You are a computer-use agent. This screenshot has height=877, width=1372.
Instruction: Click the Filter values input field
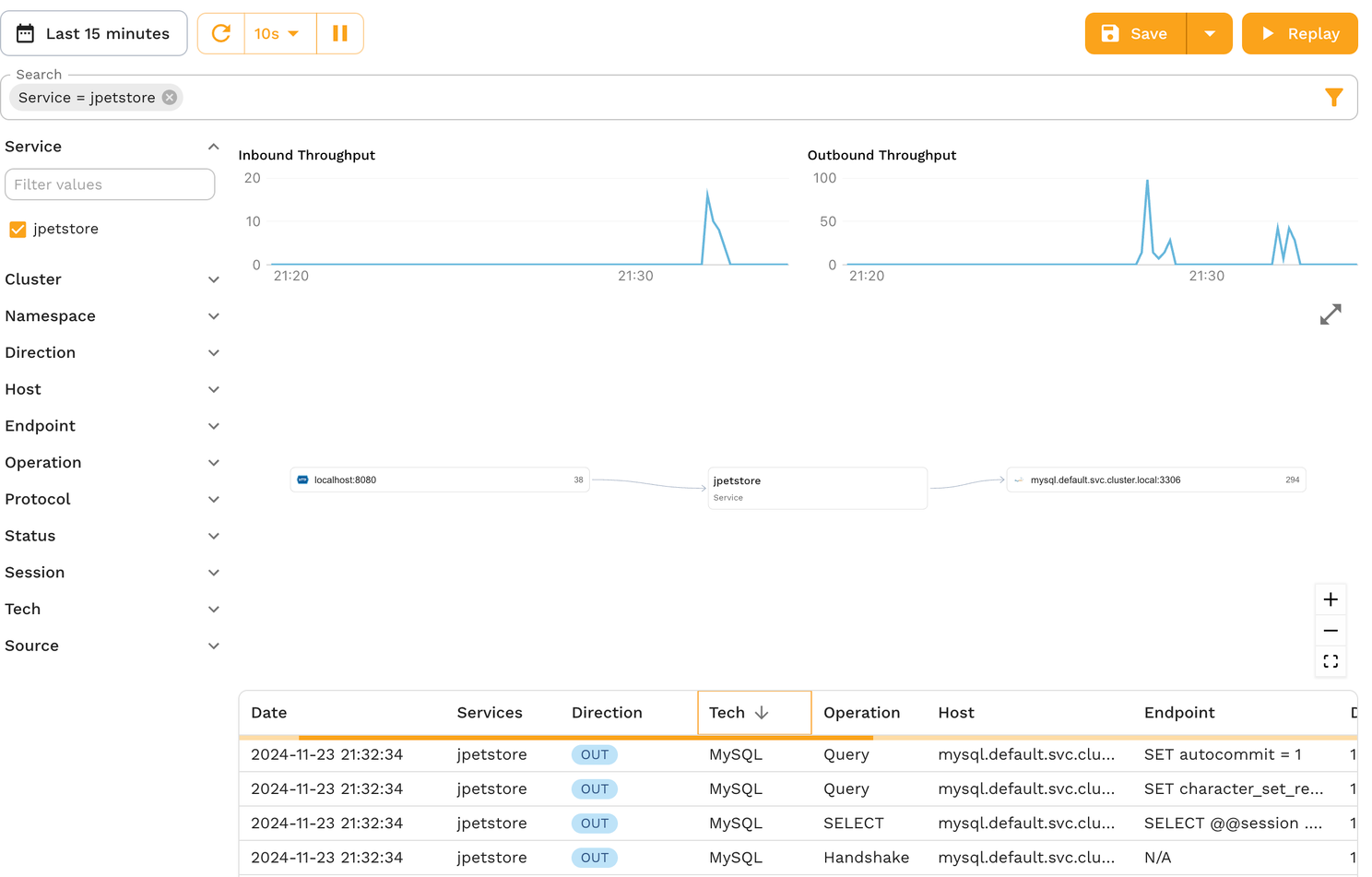pyautogui.click(x=110, y=184)
